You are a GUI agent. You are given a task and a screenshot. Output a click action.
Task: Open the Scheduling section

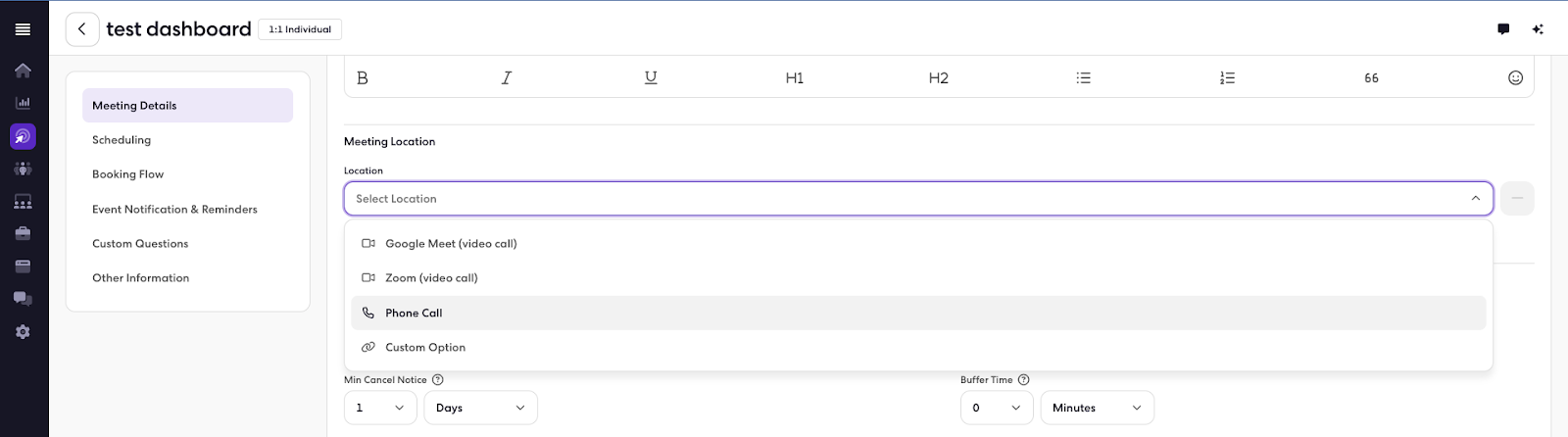coord(122,140)
